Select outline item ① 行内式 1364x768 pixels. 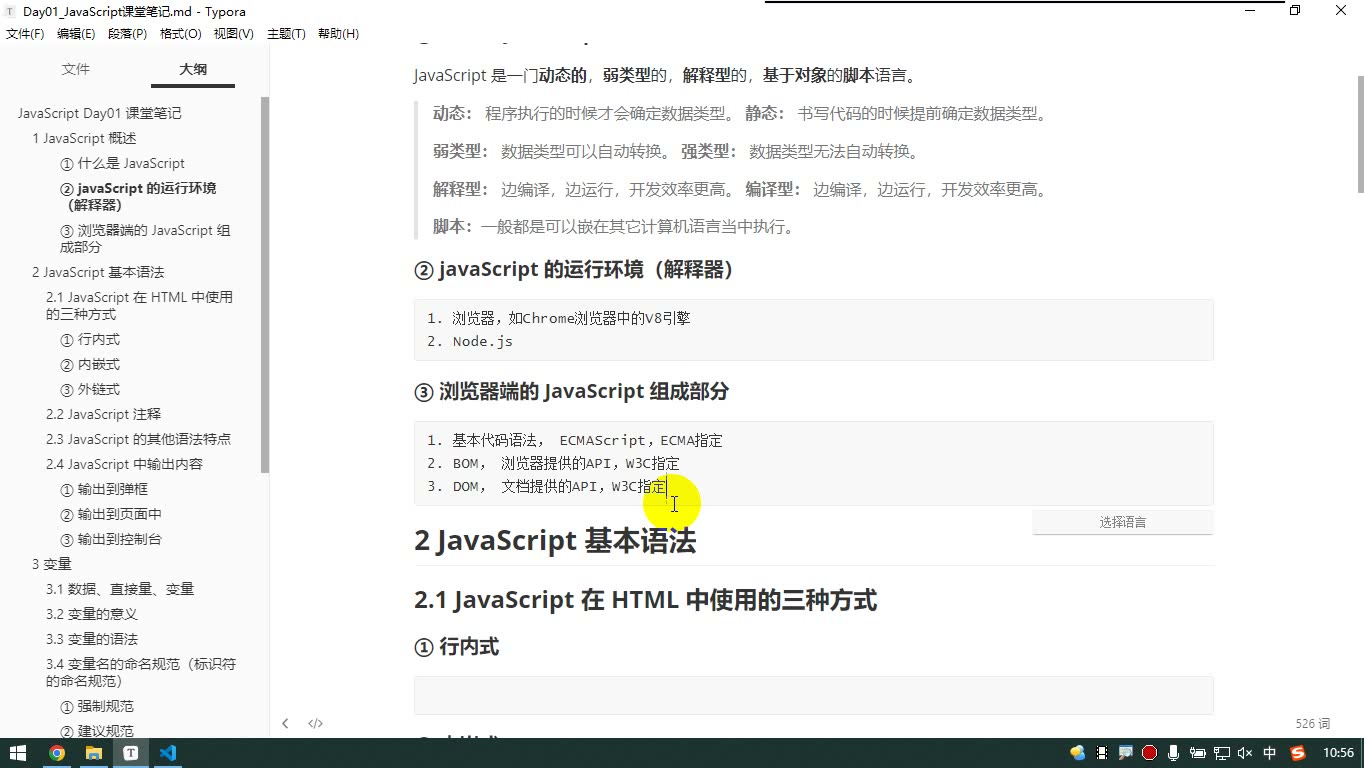pyautogui.click(x=90, y=339)
